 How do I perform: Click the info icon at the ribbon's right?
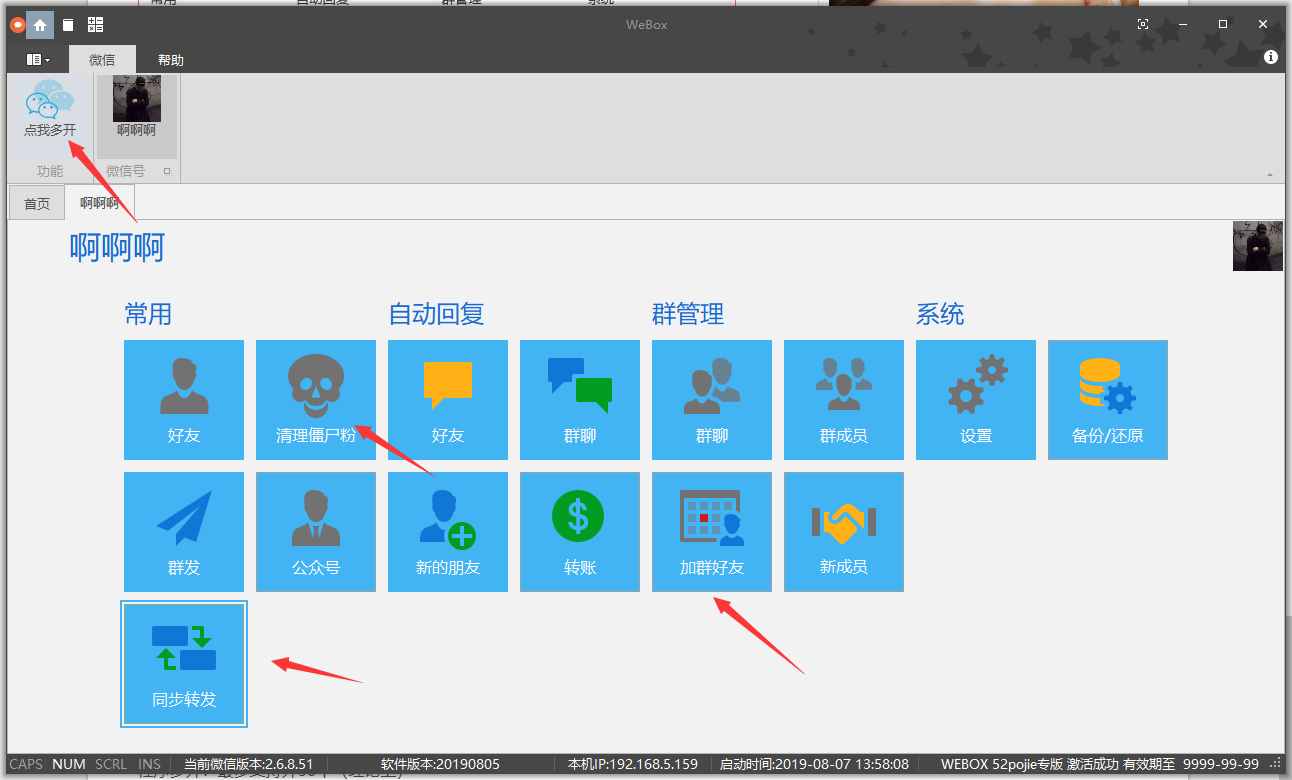pyautogui.click(x=1271, y=57)
